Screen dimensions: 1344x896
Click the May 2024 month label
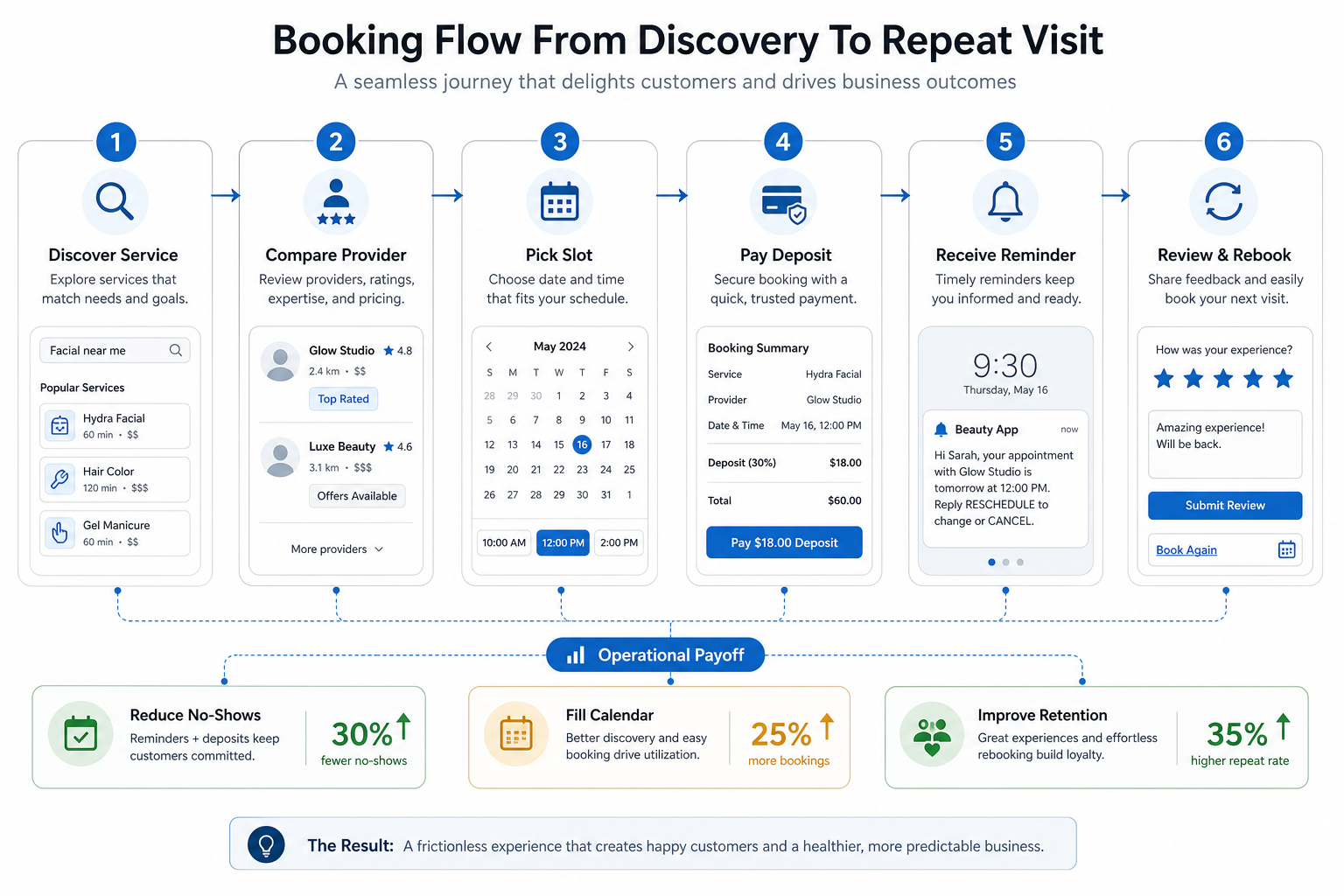(560, 346)
